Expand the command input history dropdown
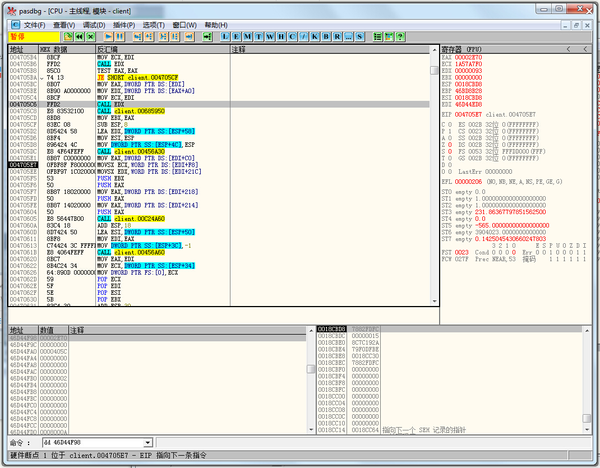The height and width of the screenshot is (468, 600). tap(148, 441)
